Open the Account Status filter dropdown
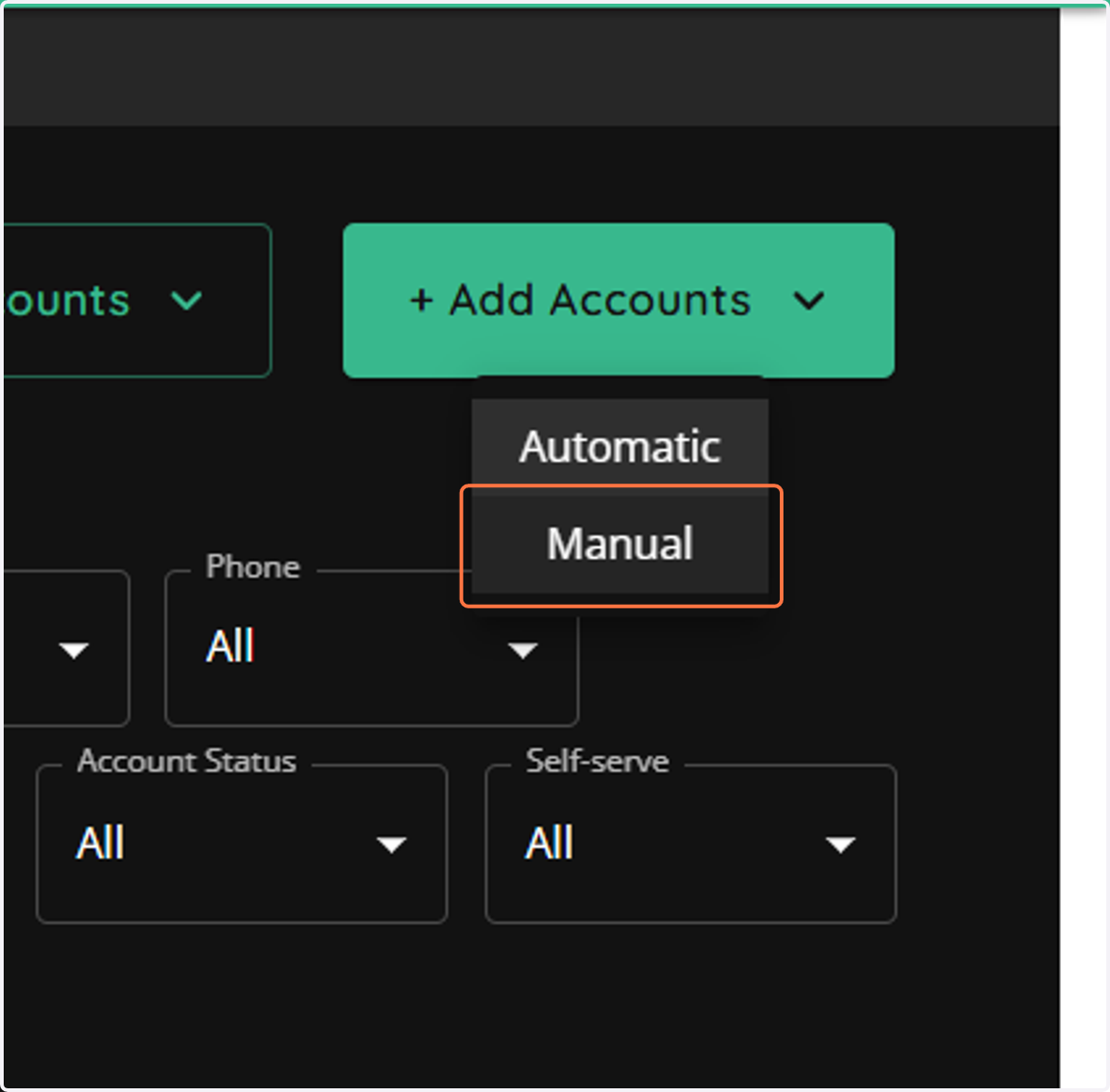This screenshot has height=1092, width=1110. coord(241,843)
